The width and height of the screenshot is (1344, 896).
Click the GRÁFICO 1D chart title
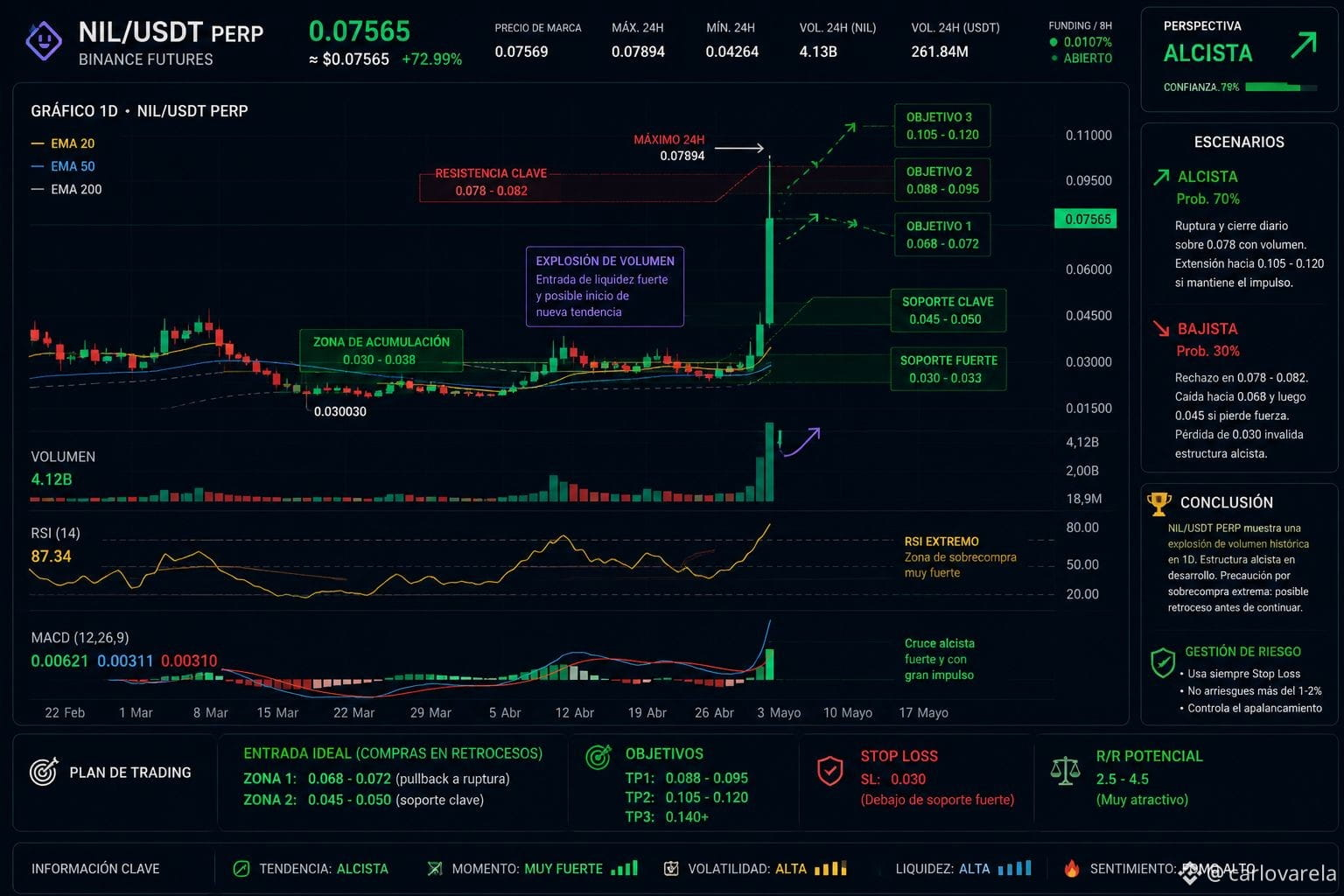coord(139,111)
